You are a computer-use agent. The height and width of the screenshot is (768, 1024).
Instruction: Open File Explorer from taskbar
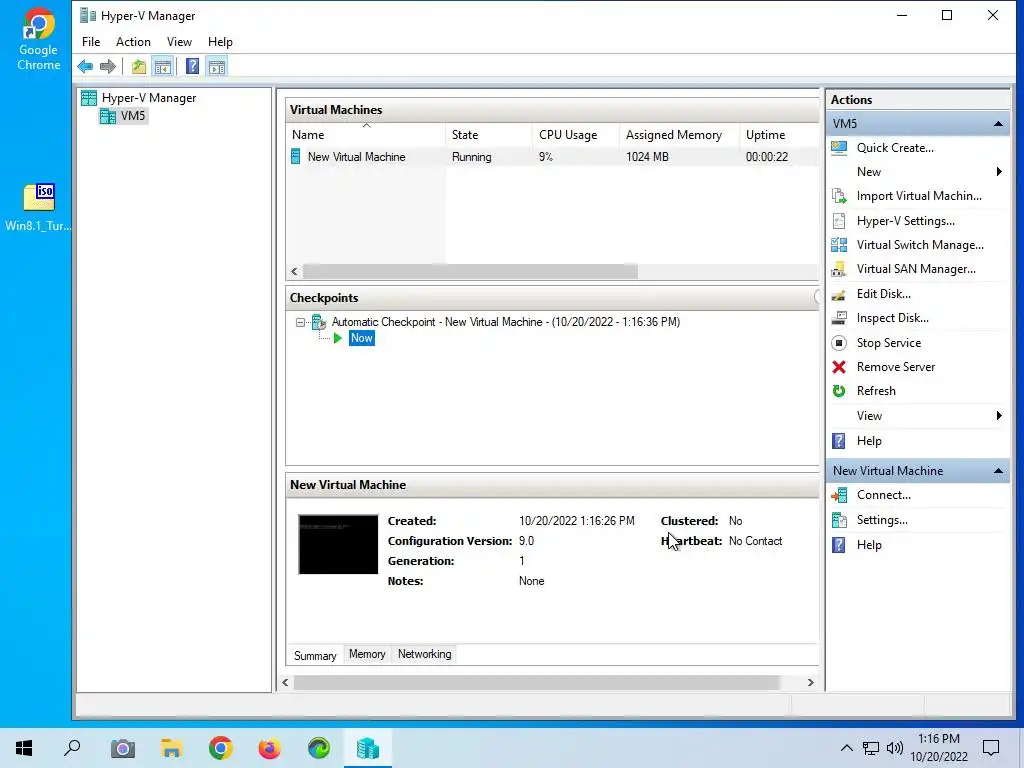[172, 748]
